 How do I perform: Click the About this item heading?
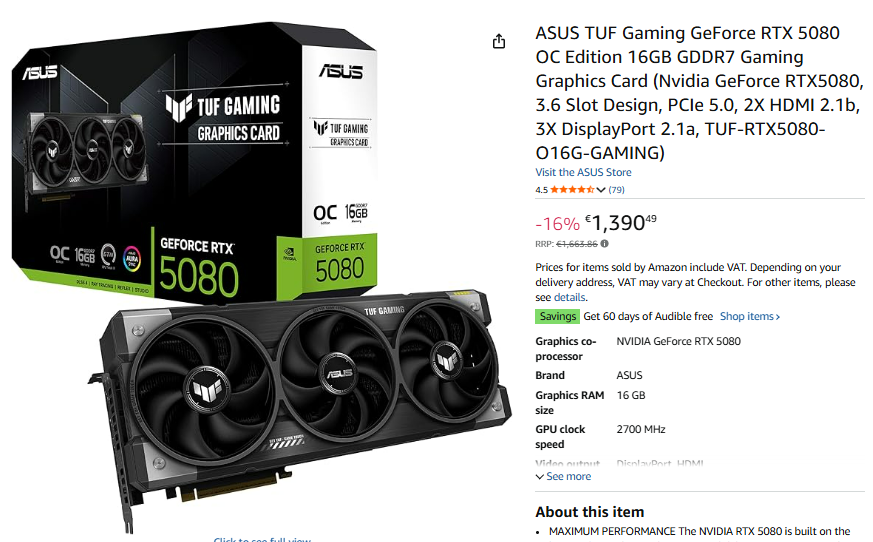[590, 512]
